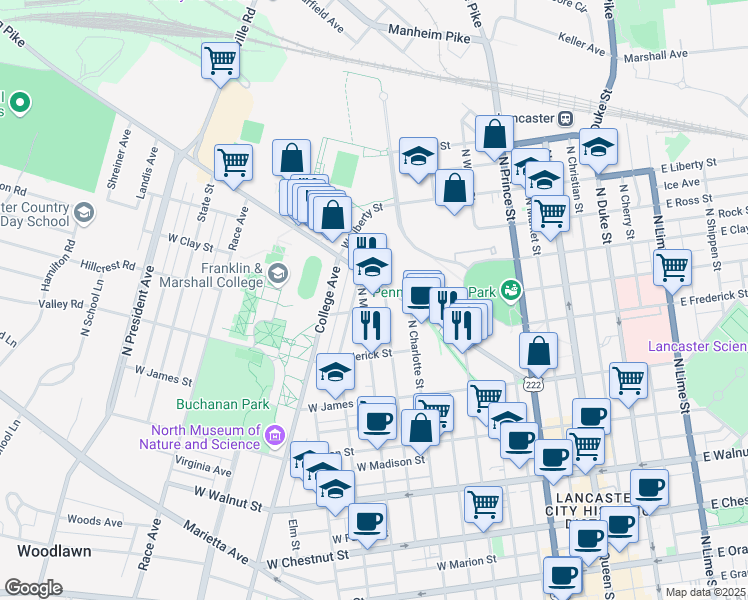The width and height of the screenshot is (748, 600).
Task: Click green location pin on large park at left edge
Action: click(20, 103)
